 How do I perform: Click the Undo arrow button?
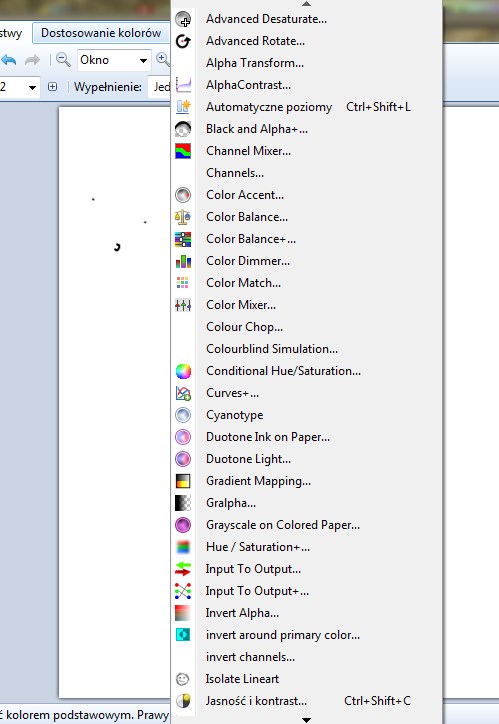(x=9, y=60)
